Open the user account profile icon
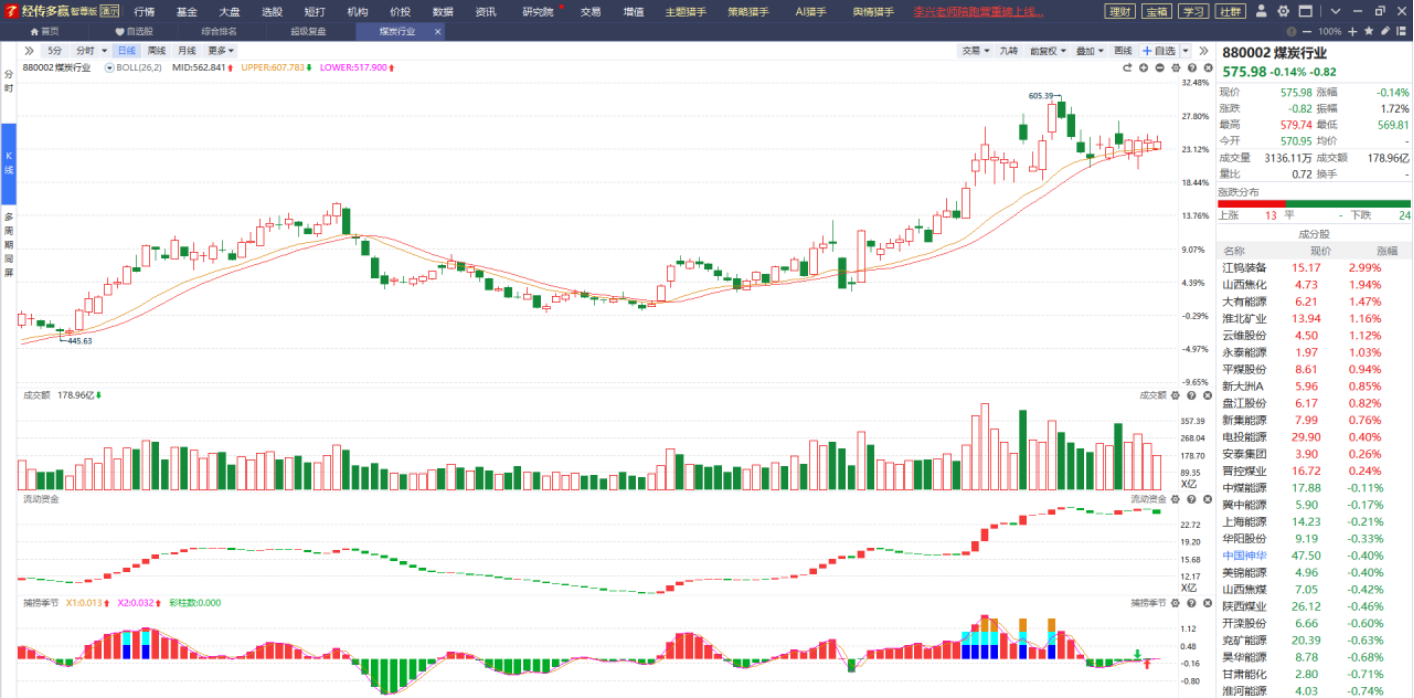 coord(1261,12)
